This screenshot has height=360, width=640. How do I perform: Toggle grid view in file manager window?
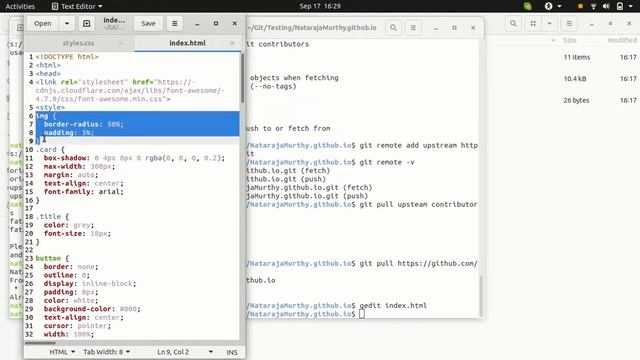point(533,24)
